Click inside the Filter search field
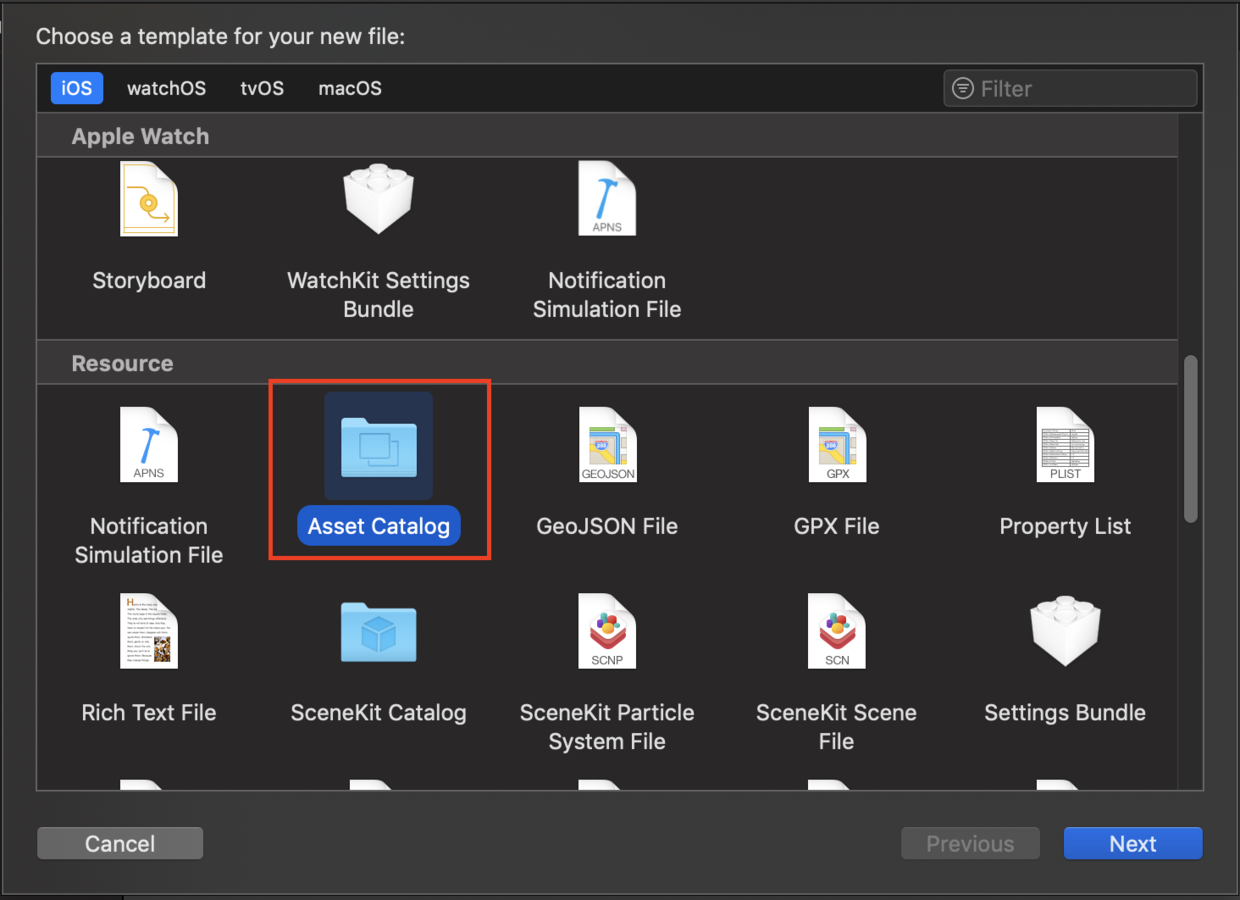Screen dimensions: 1240x900 1068,88
